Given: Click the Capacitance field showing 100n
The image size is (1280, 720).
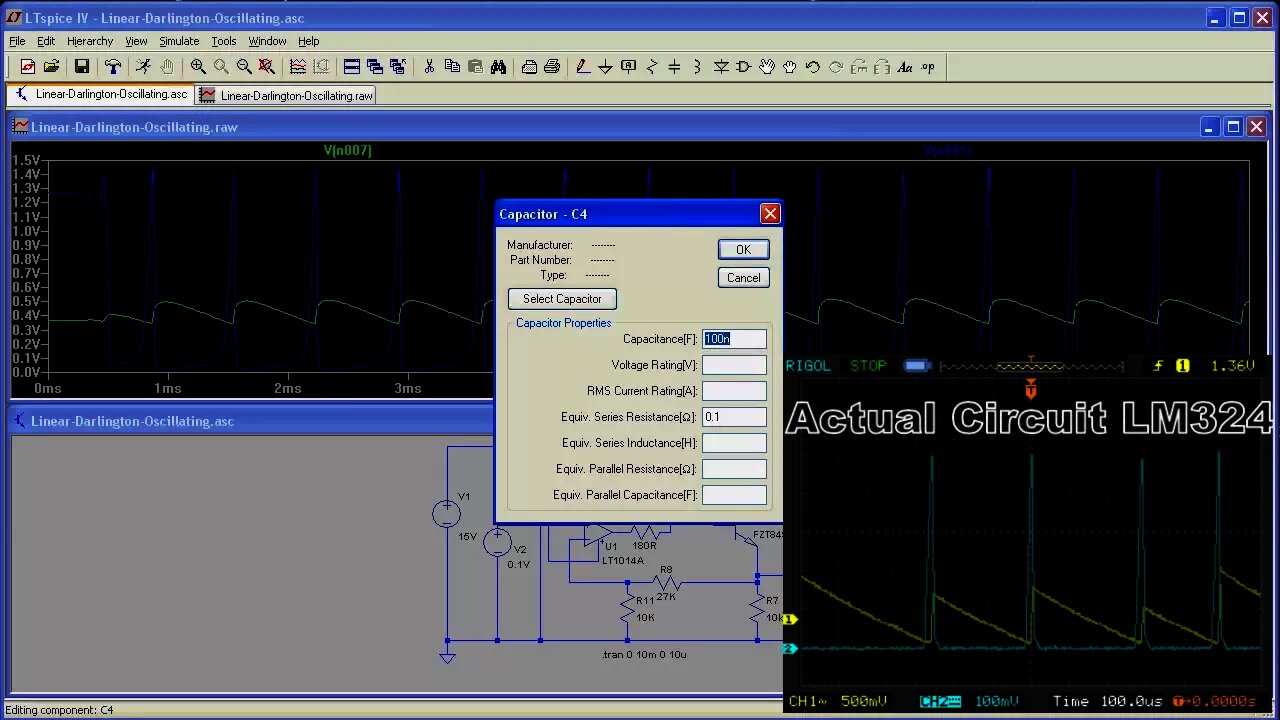Looking at the screenshot, I should pyautogui.click(x=734, y=339).
